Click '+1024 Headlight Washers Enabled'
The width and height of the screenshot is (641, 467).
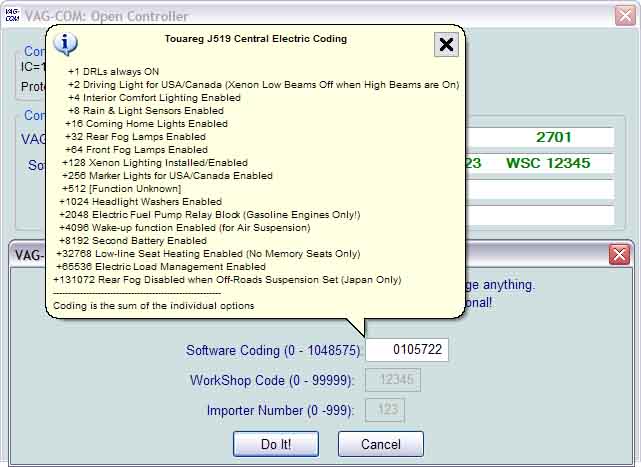pyautogui.click(x=141, y=202)
